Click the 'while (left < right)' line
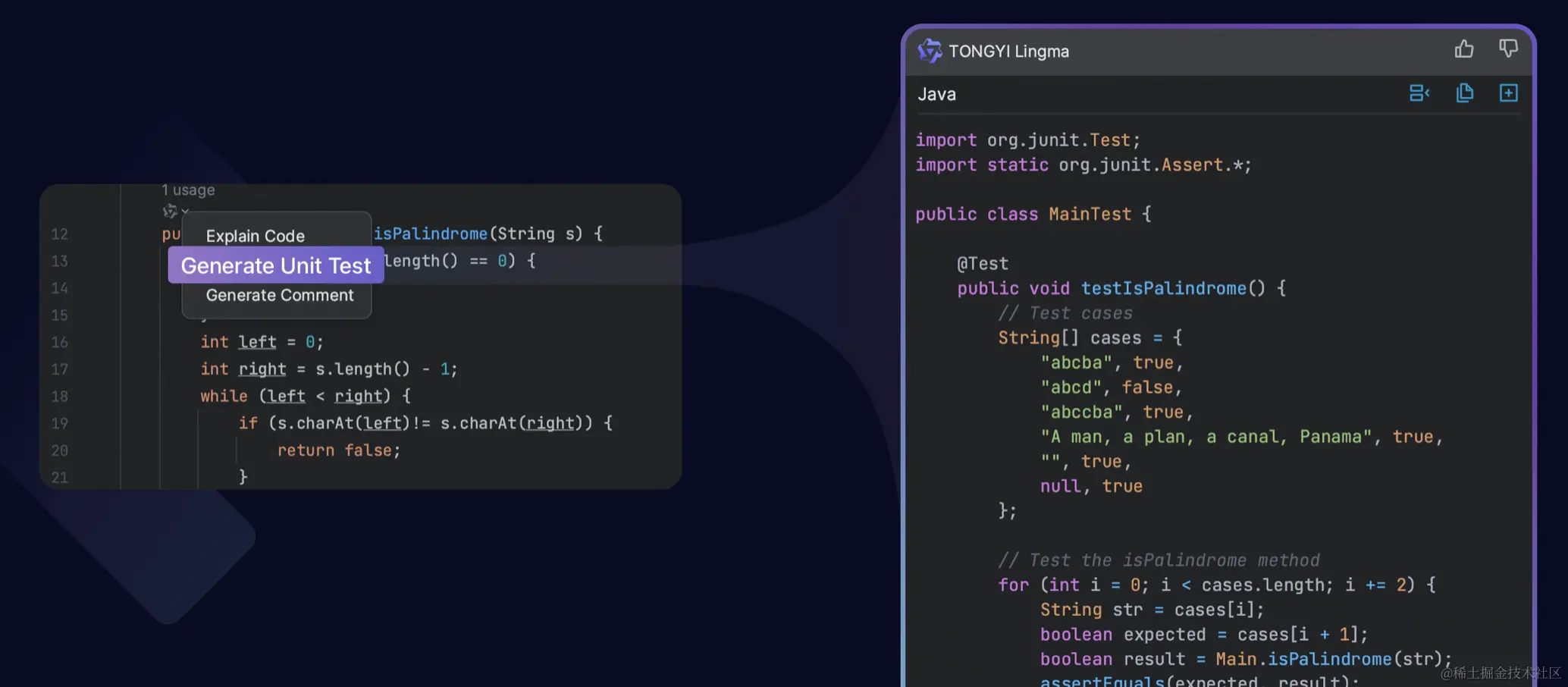The height and width of the screenshot is (687, 1568). 306,396
